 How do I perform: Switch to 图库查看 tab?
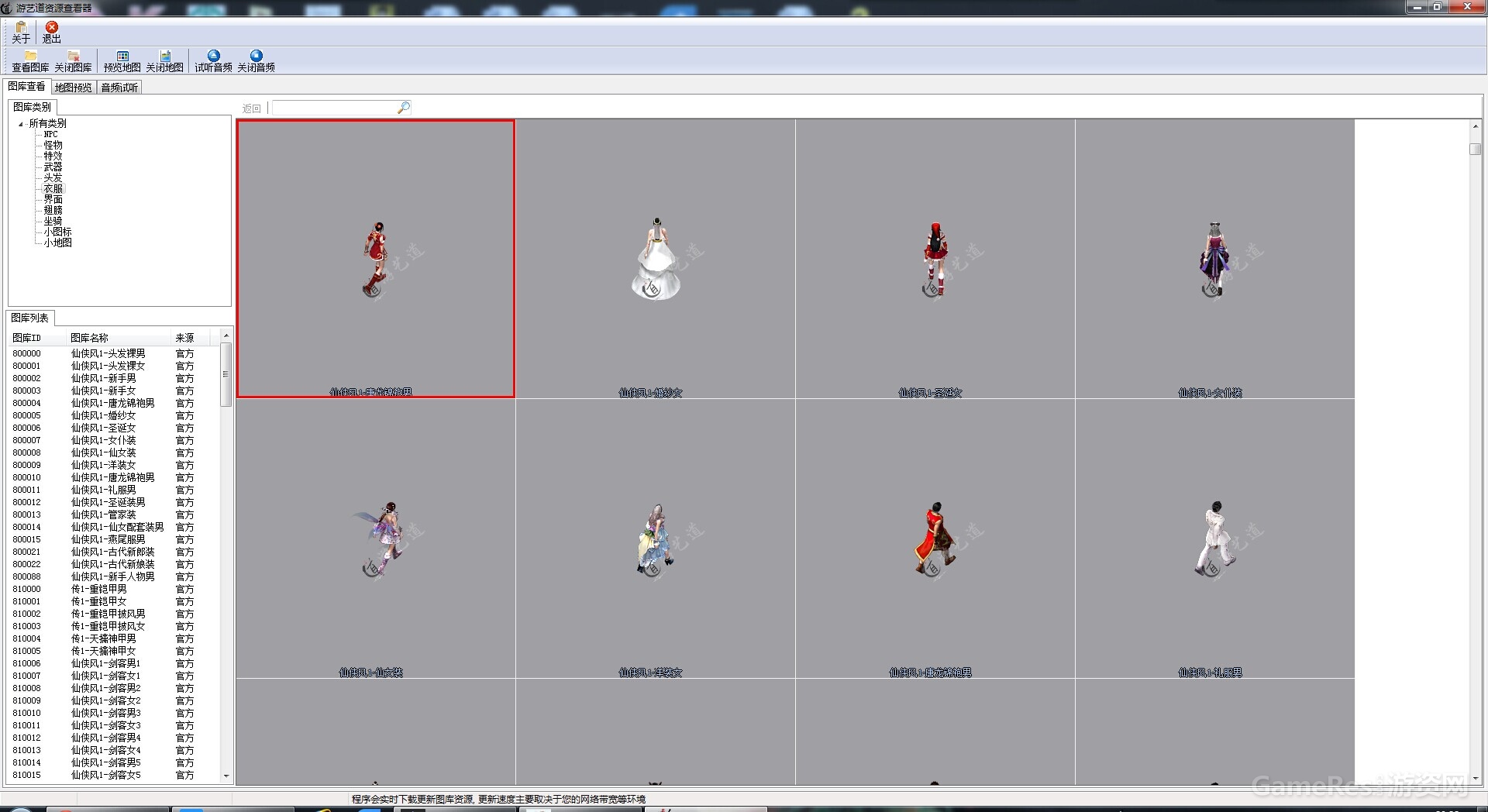click(x=26, y=87)
